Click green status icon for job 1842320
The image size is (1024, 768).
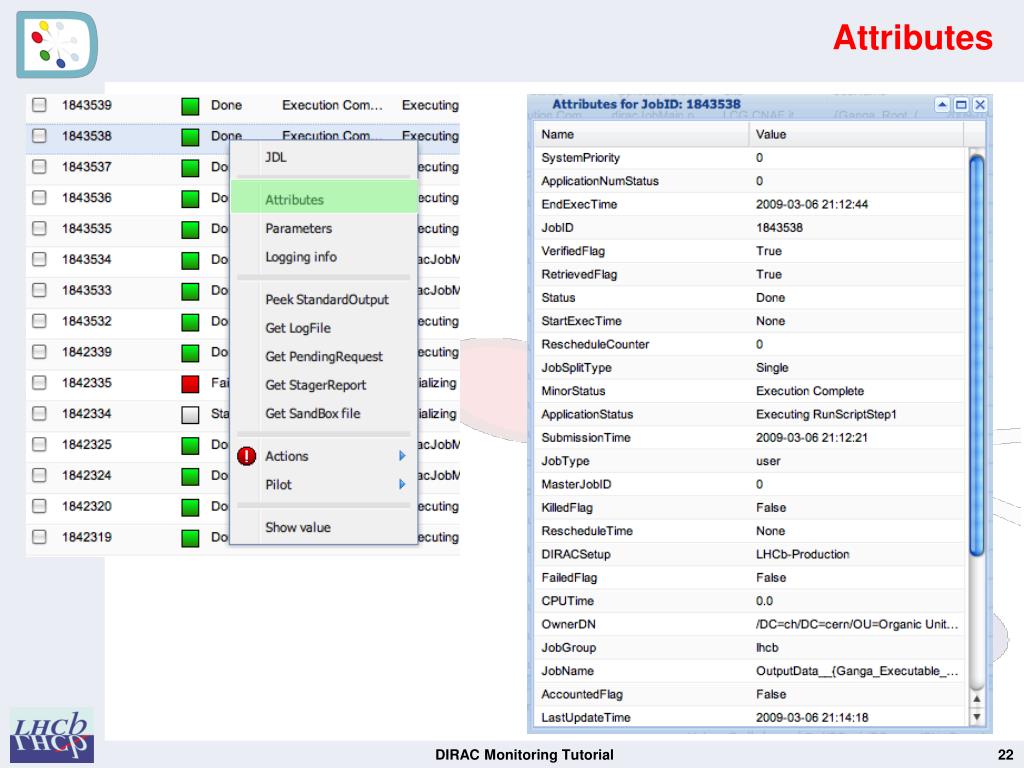click(190, 507)
